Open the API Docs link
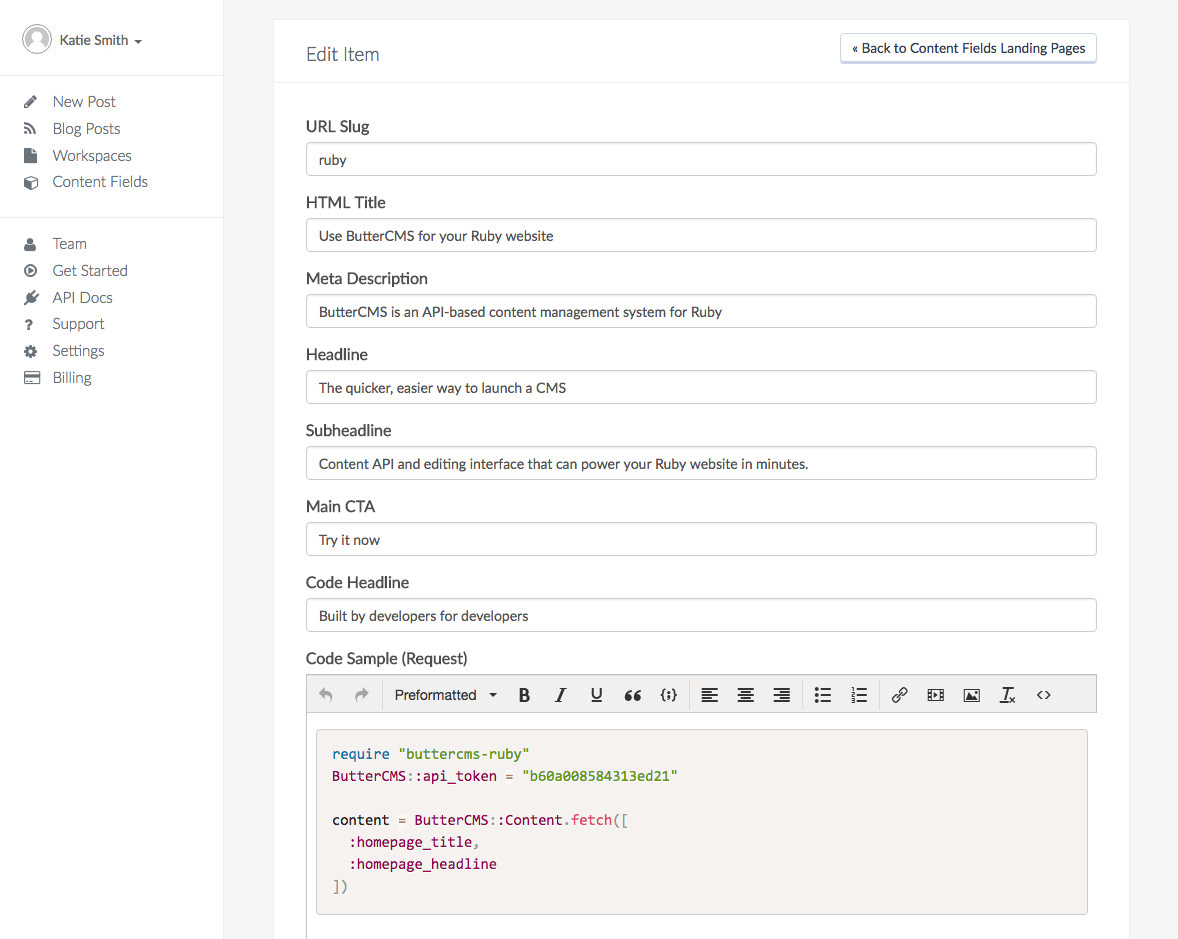This screenshot has height=939, width=1178. point(82,298)
